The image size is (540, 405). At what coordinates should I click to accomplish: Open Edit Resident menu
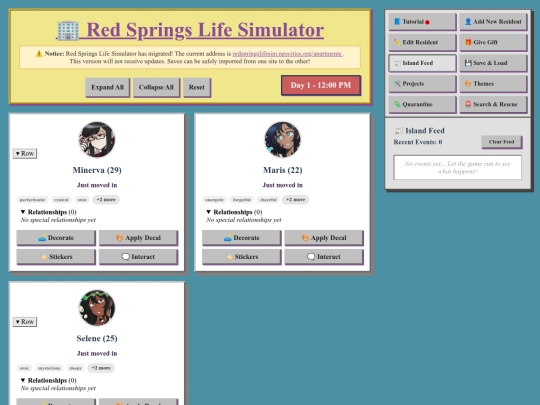[x=422, y=42]
